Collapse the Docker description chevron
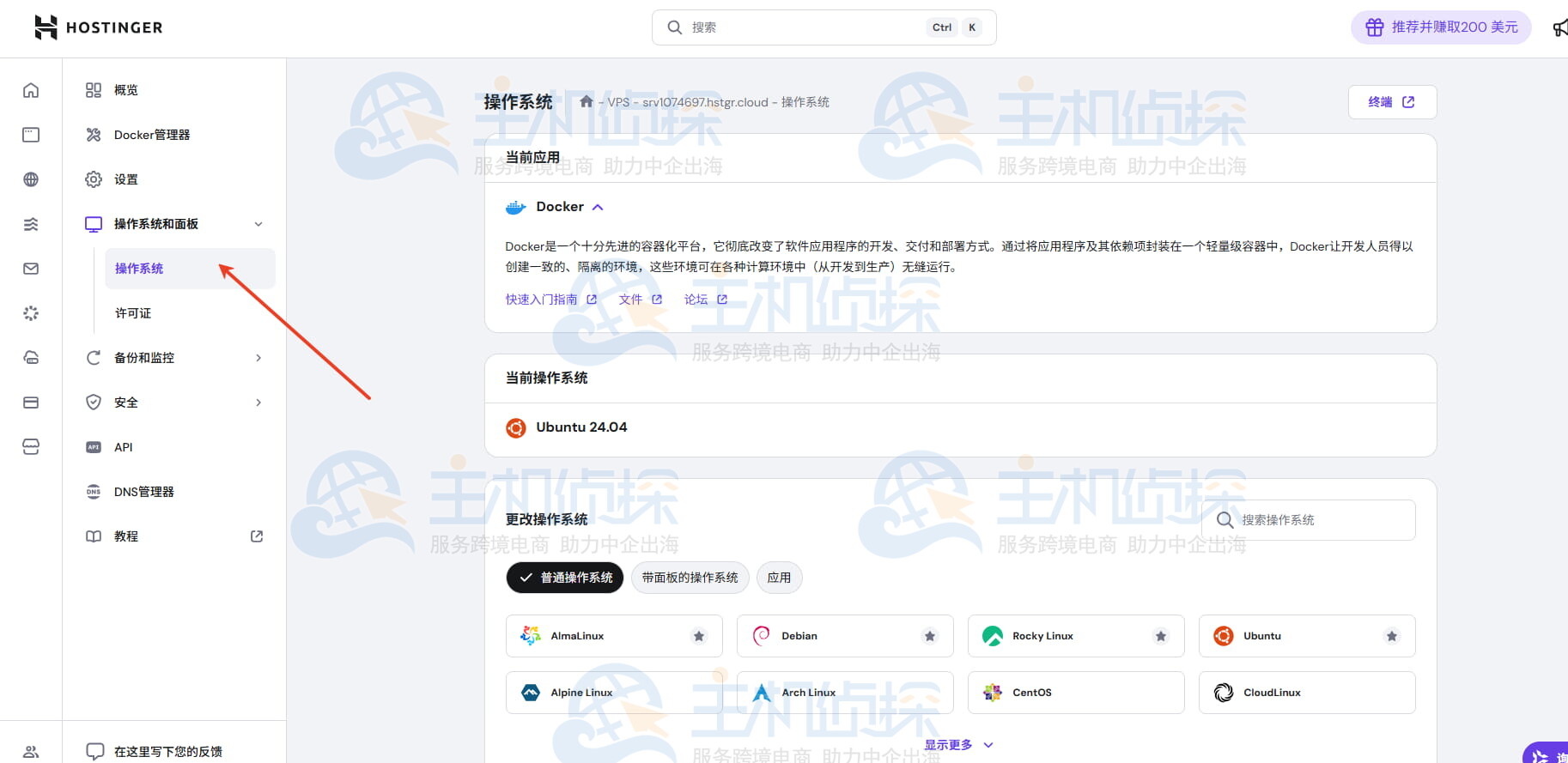Viewport: 1568px width, 763px height. [x=599, y=207]
